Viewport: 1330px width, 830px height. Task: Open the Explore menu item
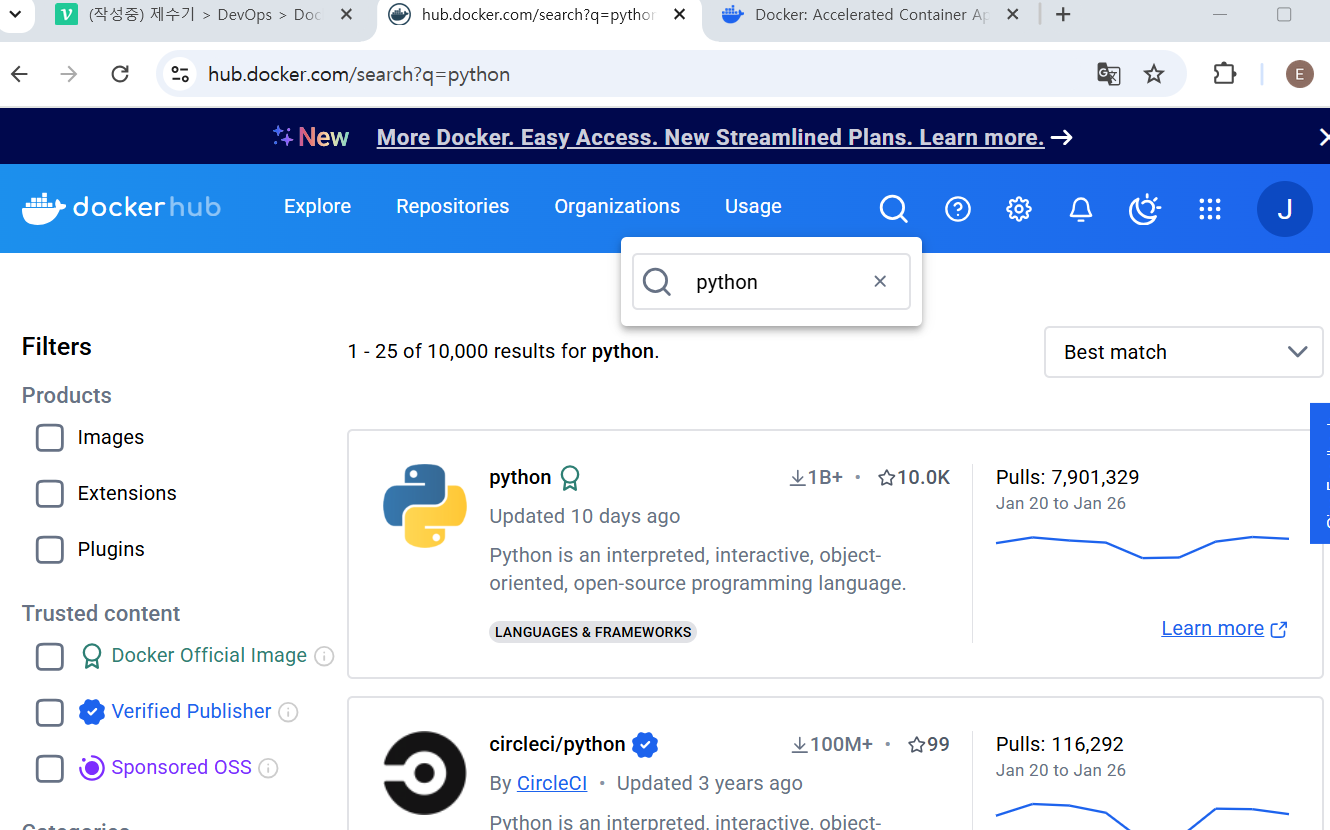(317, 206)
